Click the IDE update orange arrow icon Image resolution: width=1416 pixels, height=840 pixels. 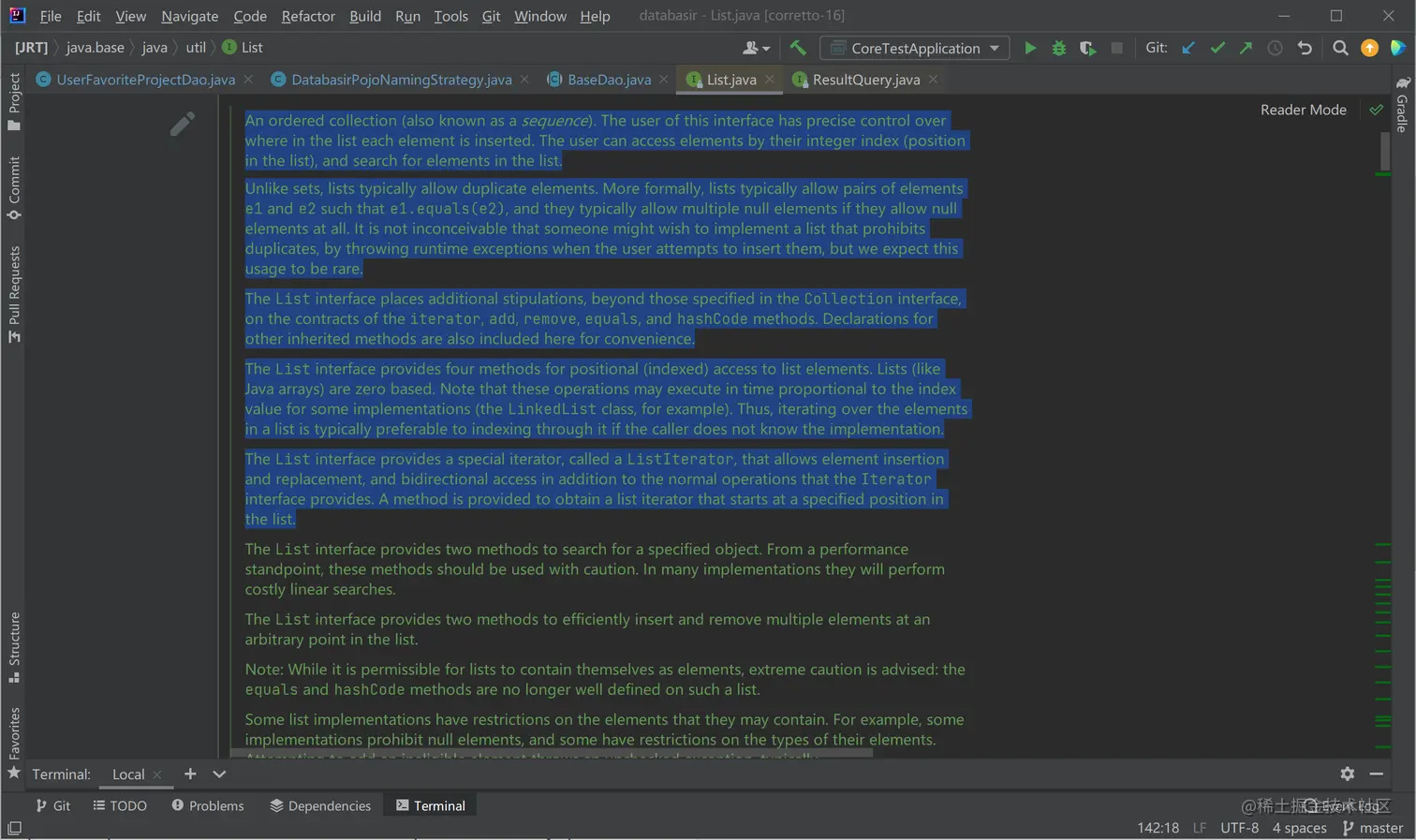(1369, 48)
